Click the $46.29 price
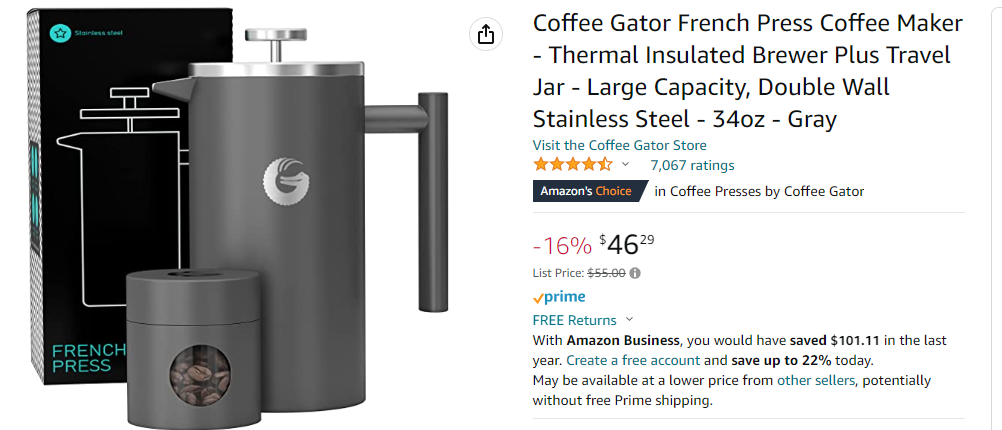Viewport: 1002px width, 430px height. (626, 245)
